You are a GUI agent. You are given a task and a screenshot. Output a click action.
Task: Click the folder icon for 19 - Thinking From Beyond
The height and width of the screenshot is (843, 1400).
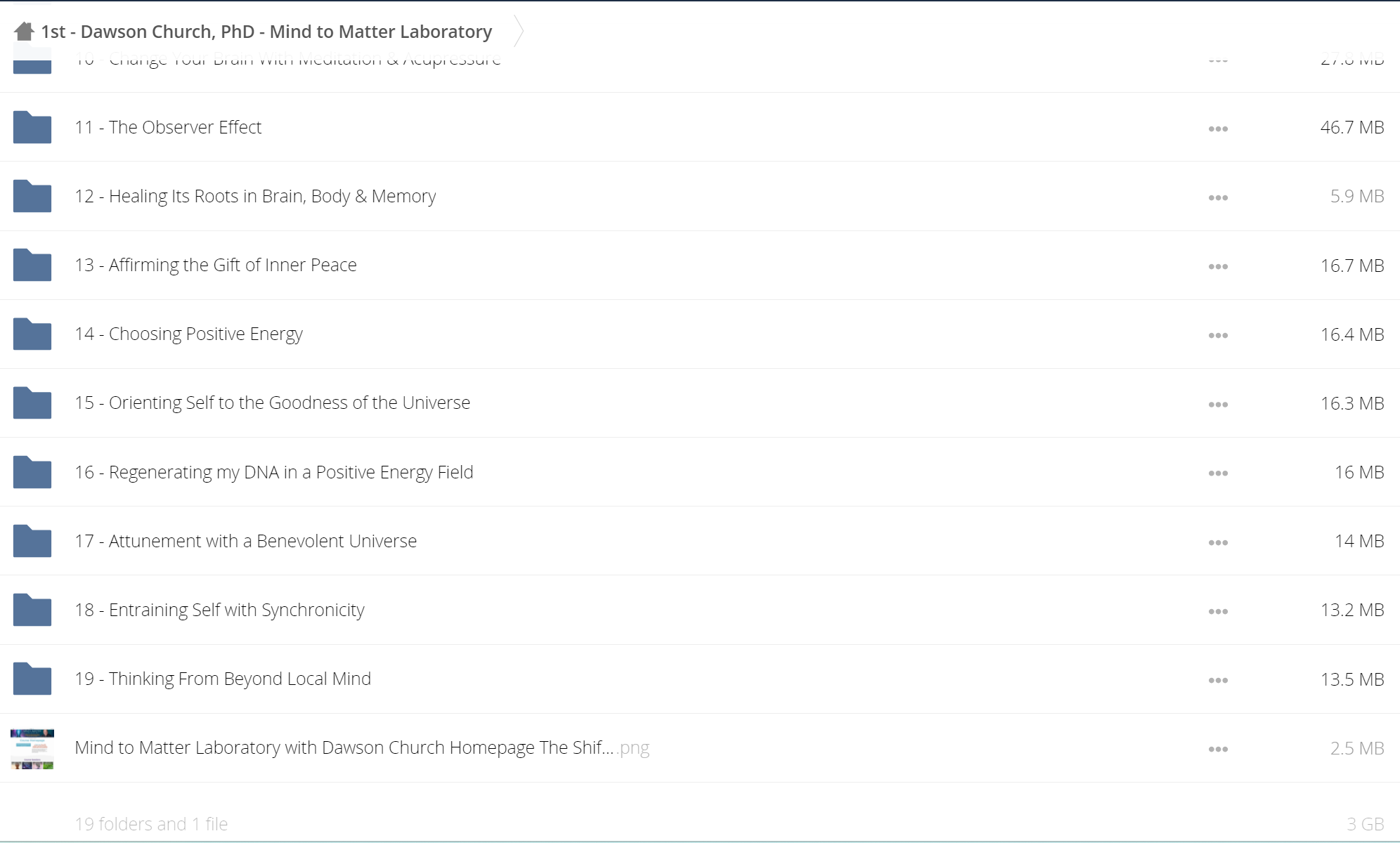point(32,679)
